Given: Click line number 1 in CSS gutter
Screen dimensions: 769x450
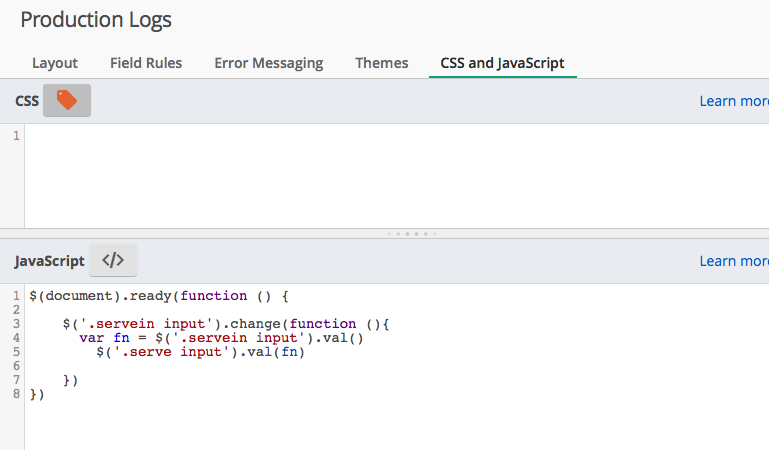Looking at the screenshot, I should click(16, 135).
